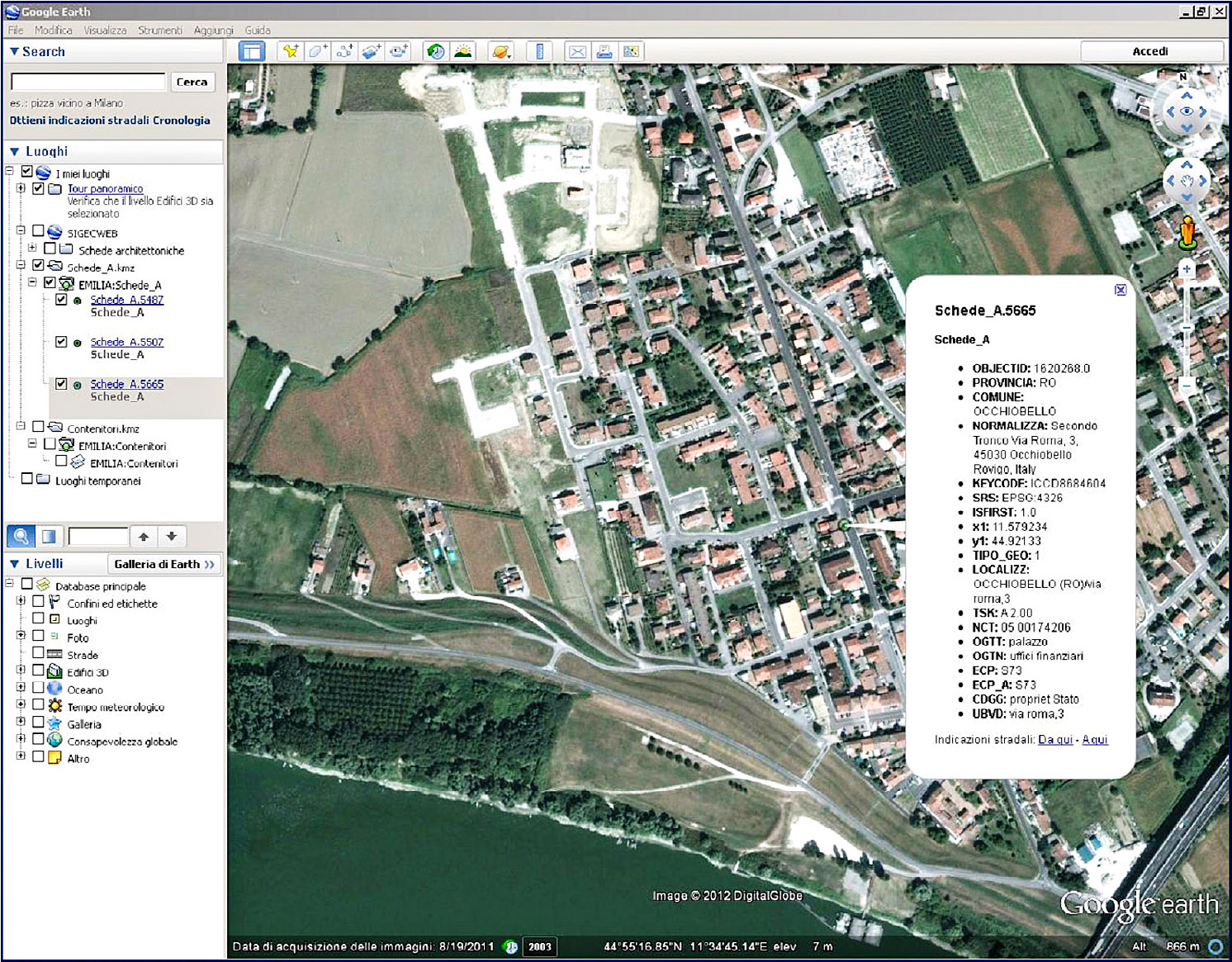Collapse the Luoghi panel triangle
This screenshot has height=962, width=1232.
click(x=14, y=151)
